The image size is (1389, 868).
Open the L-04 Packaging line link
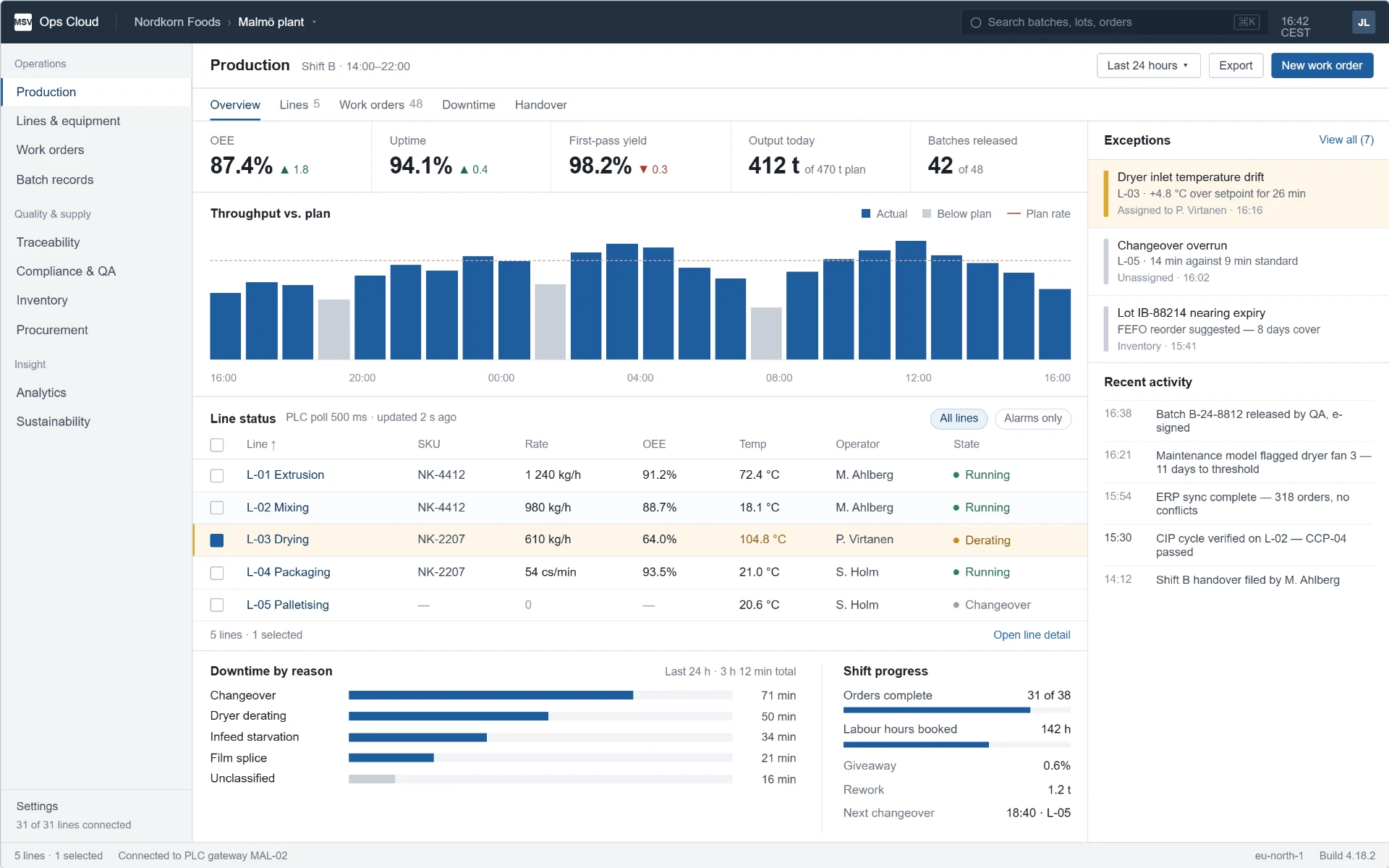click(x=288, y=572)
